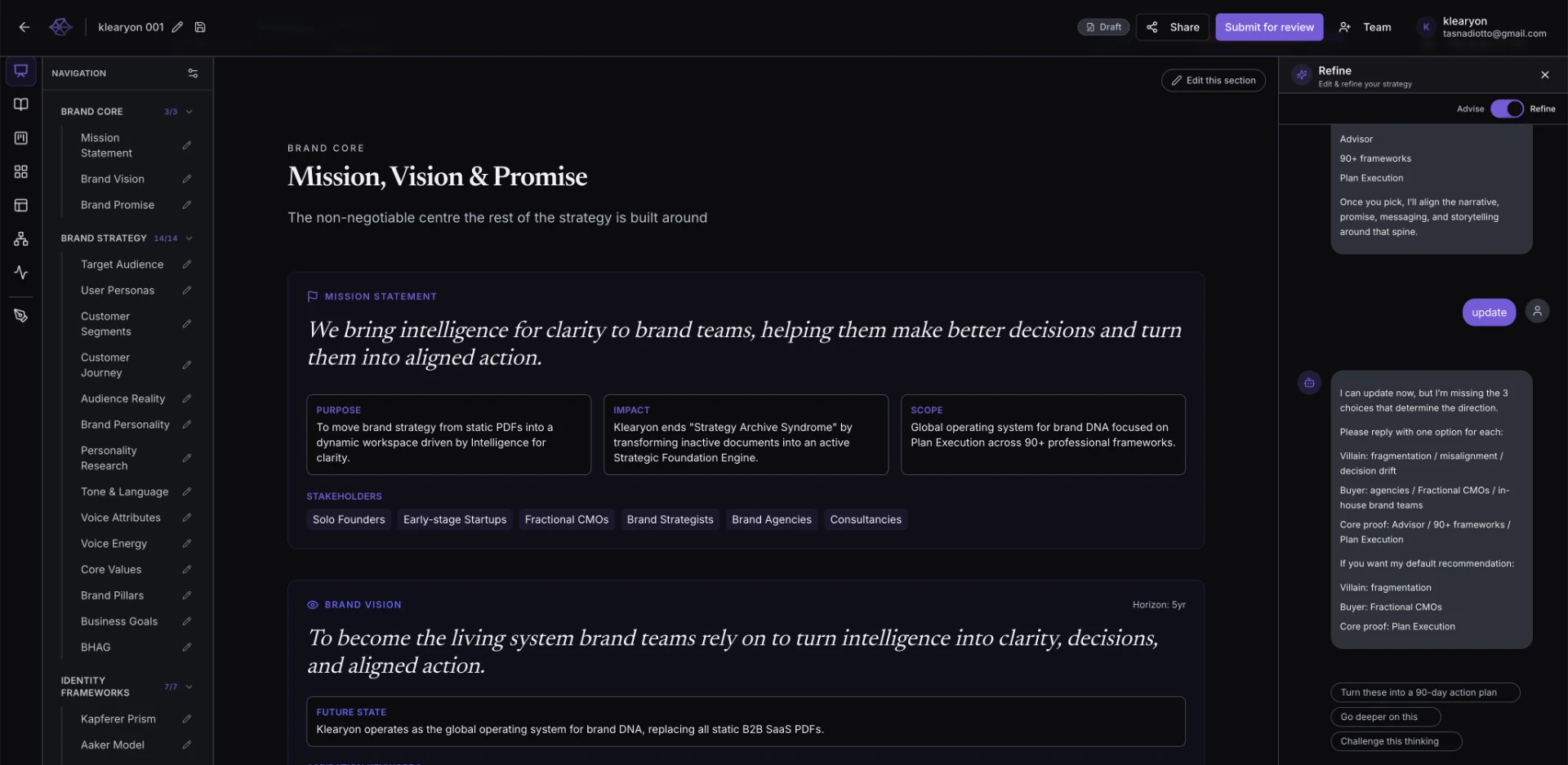Edit Audience Reality via its pencil icon

[x=187, y=398]
